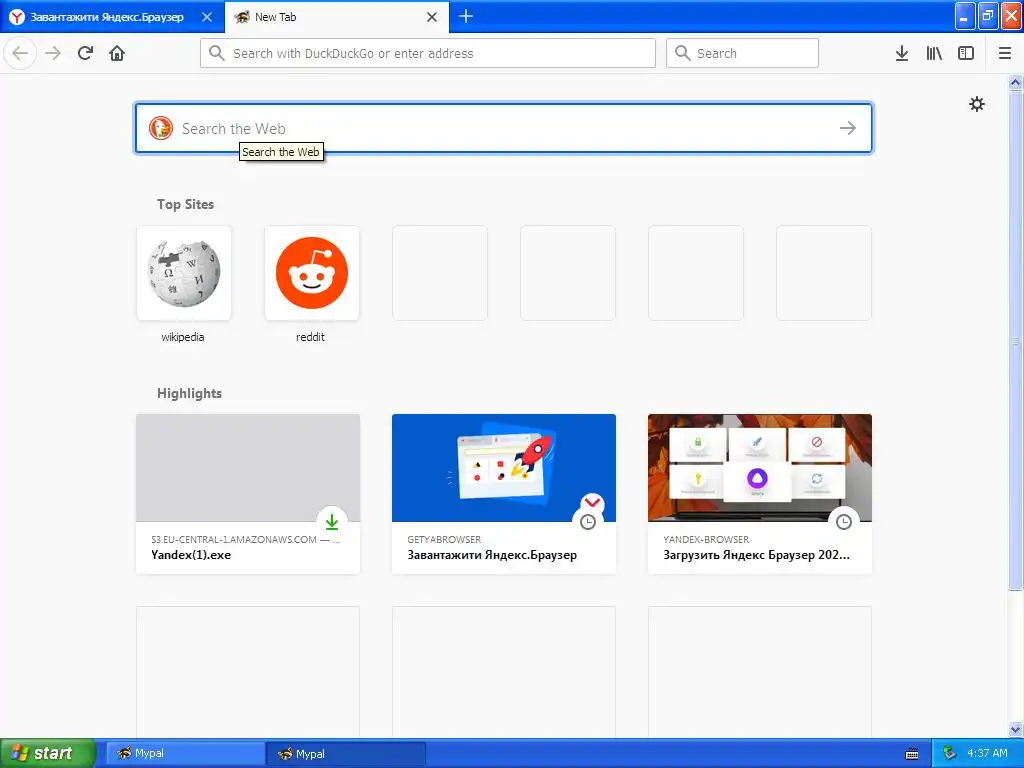Screen dimensions: 1024x768
Task: Click the DuckDuckGo logo in search box
Action: [161, 128]
